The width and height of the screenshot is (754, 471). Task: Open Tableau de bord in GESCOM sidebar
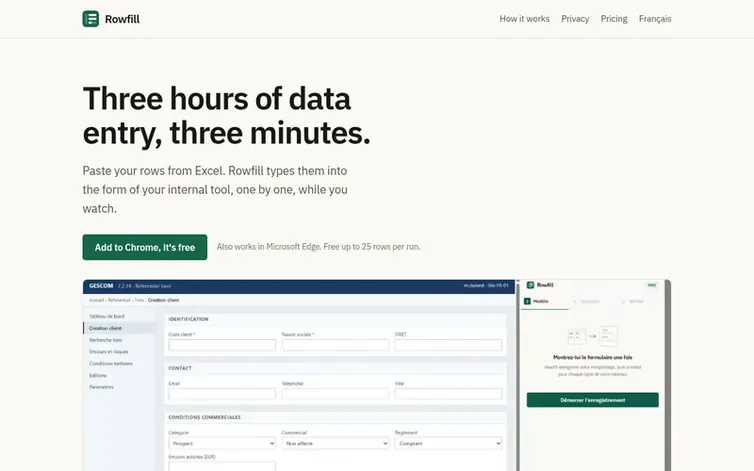(x=107, y=316)
